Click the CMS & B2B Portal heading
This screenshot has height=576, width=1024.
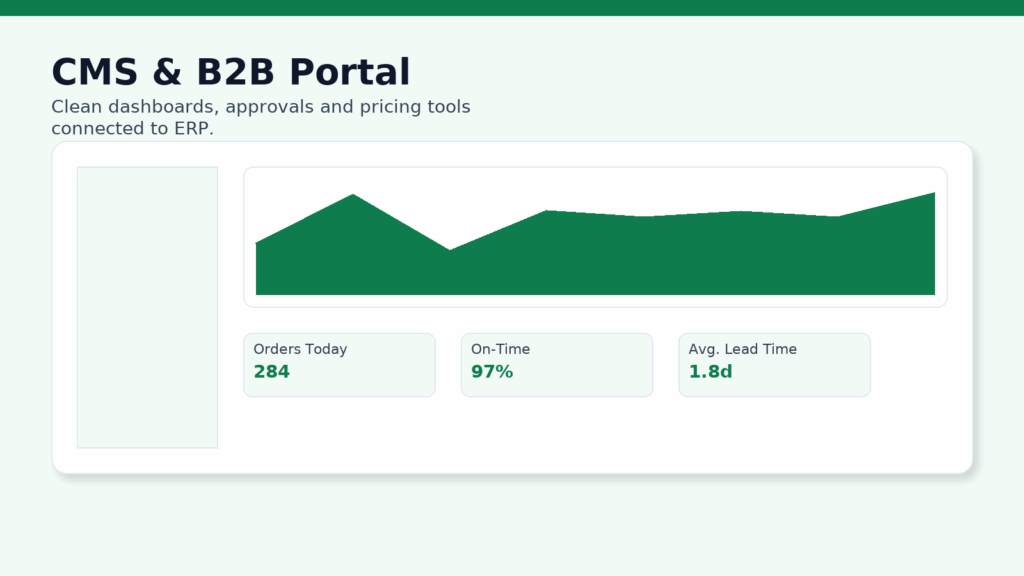(230, 71)
